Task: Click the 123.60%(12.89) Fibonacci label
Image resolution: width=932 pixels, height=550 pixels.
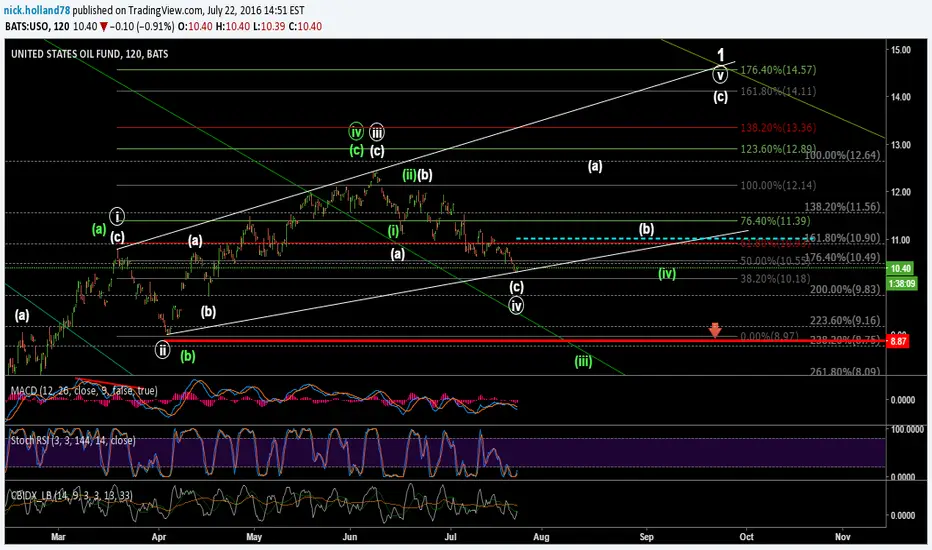Action: click(x=778, y=149)
